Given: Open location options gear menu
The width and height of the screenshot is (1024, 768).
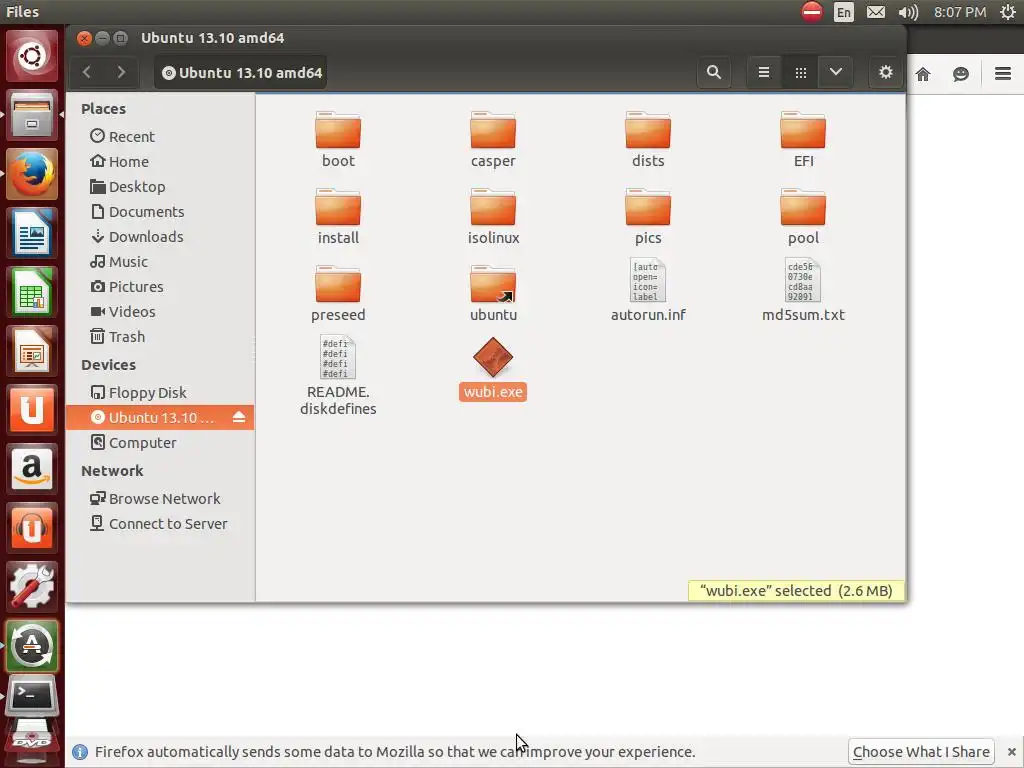Looking at the screenshot, I should pos(886,72).
